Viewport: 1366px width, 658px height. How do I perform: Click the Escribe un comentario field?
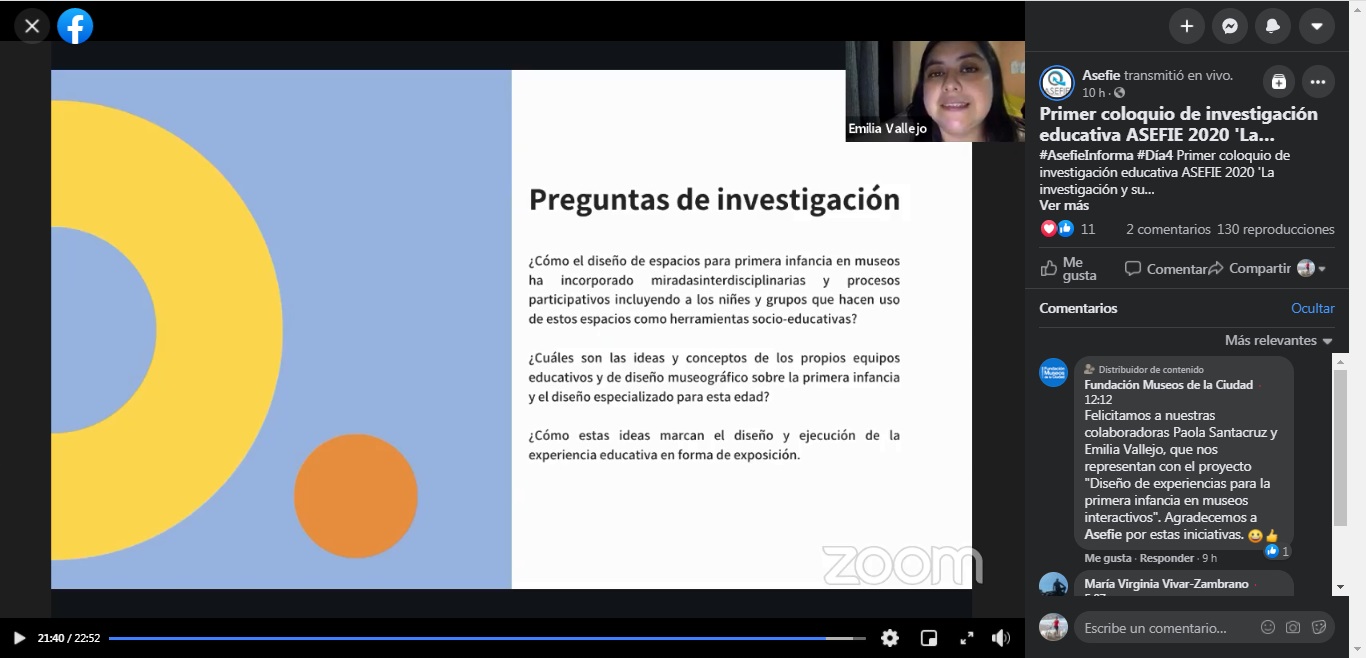click(1160, 628)
